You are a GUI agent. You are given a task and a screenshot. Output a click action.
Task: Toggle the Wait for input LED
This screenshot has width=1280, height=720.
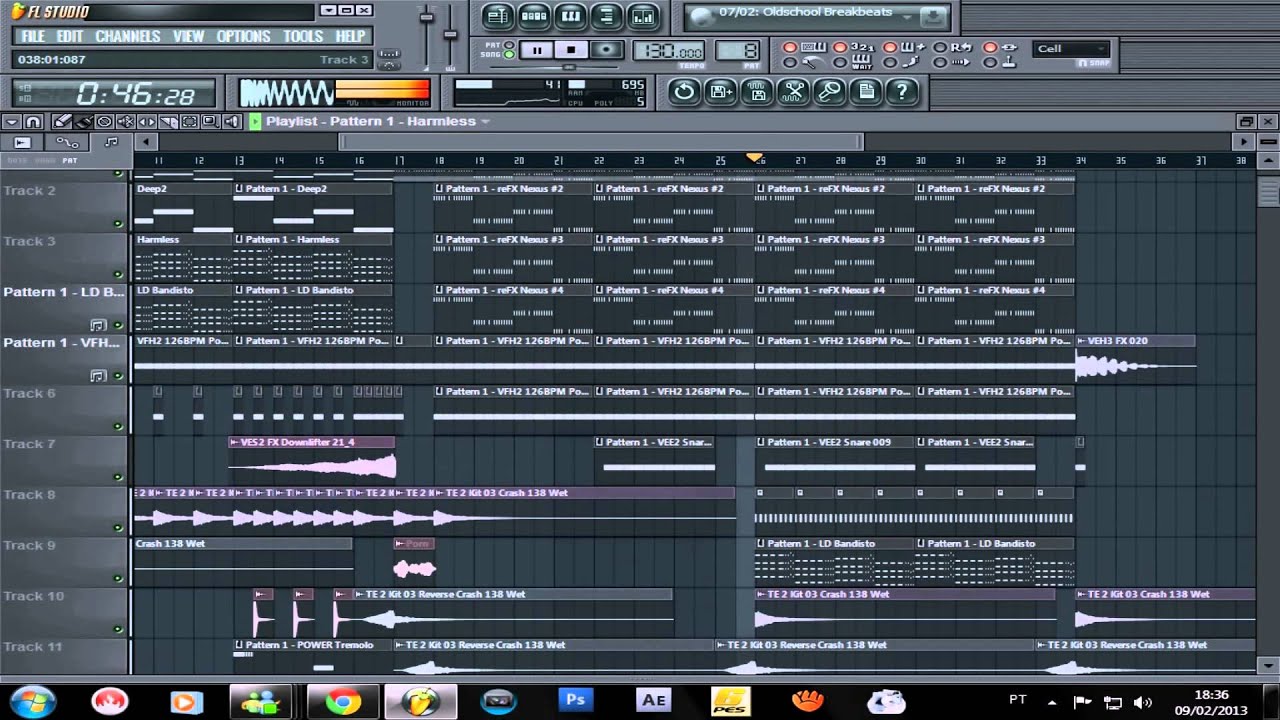840,63
